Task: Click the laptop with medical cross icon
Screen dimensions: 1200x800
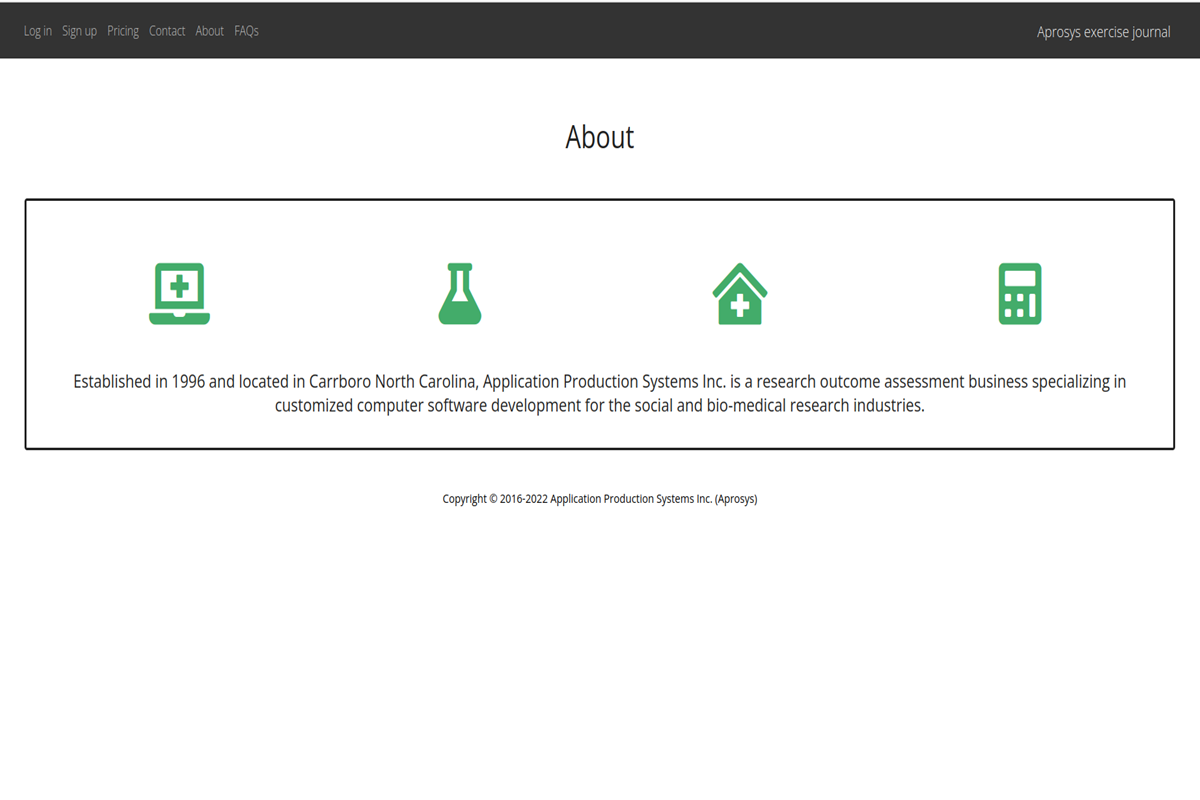Action: coord(180,294)
